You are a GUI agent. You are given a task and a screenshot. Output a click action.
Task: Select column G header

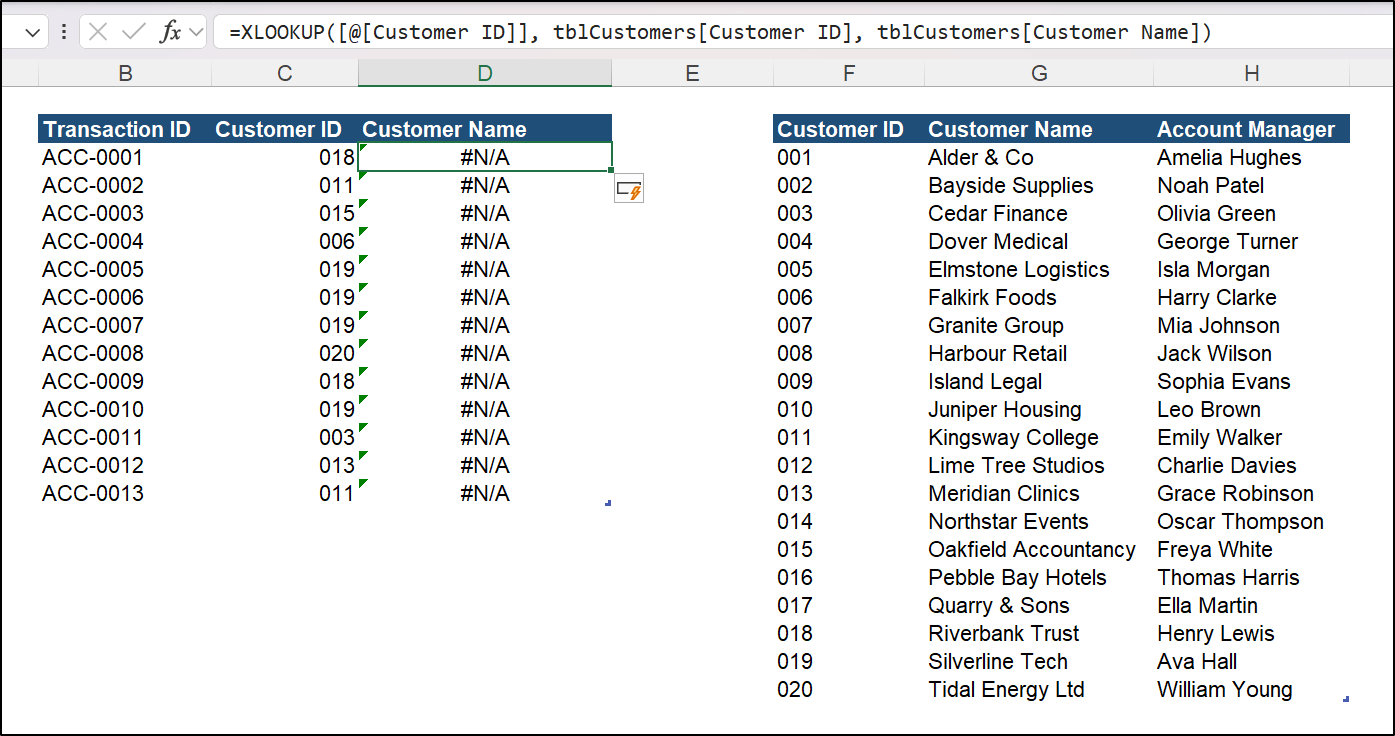1039,73
